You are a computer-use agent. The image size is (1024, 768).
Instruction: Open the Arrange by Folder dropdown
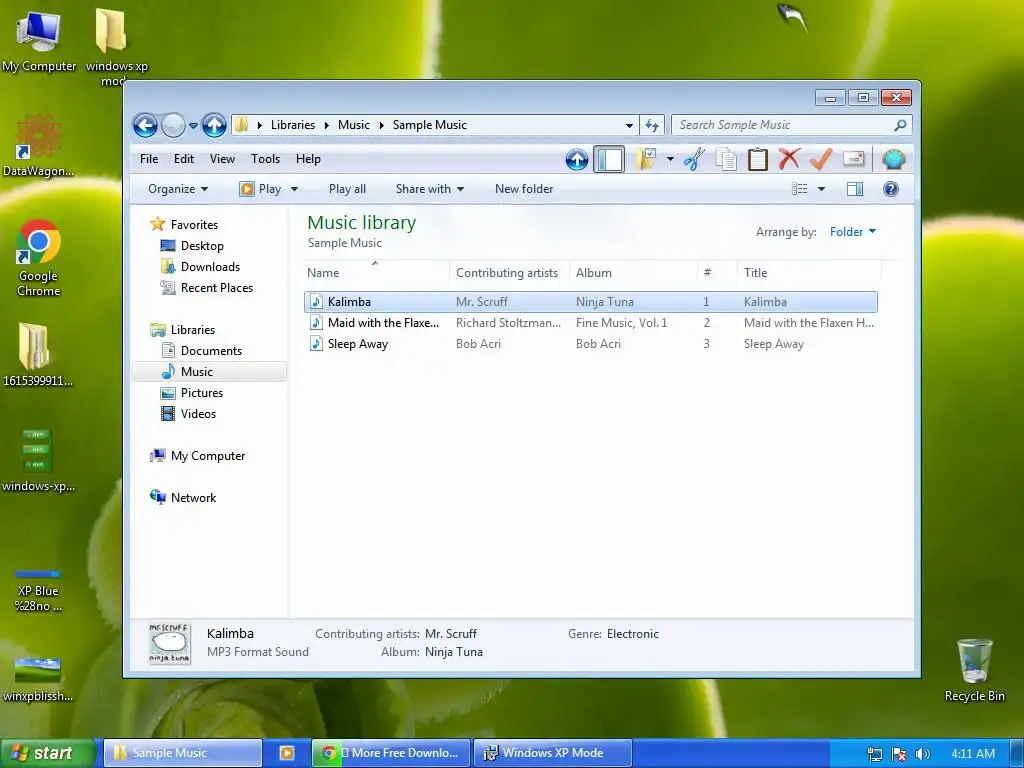(853, 232)
